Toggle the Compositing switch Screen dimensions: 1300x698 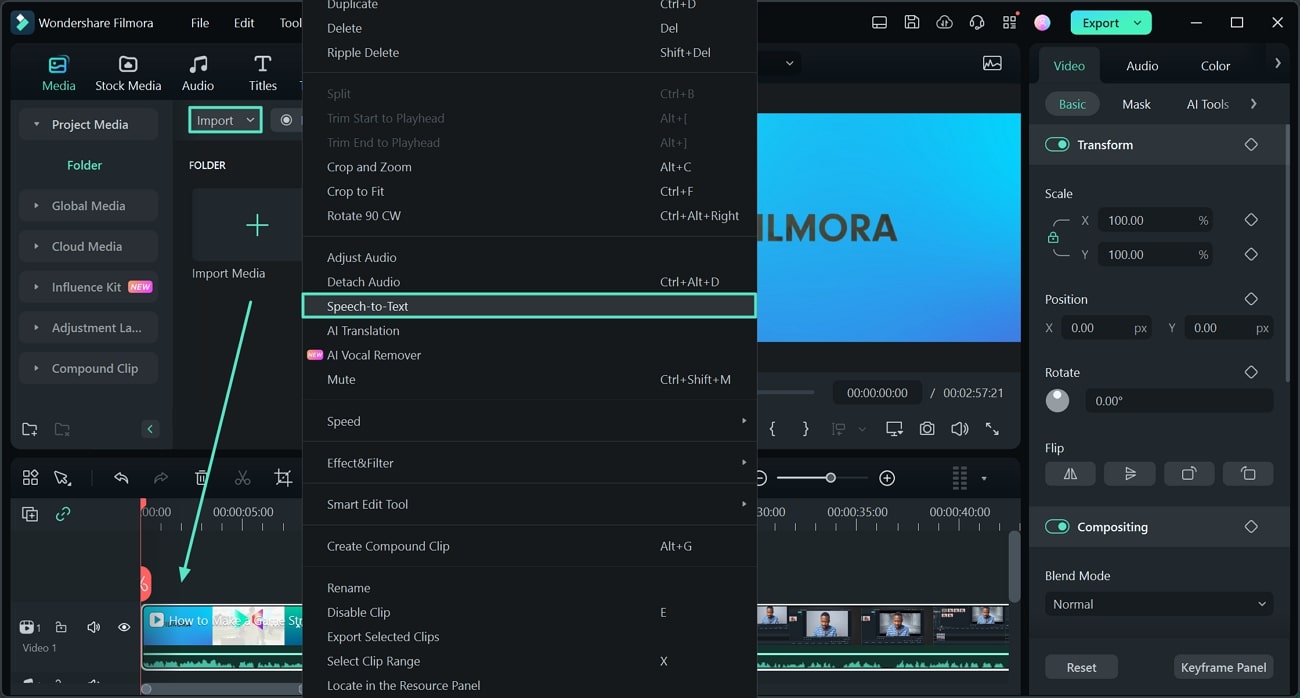1057,527
